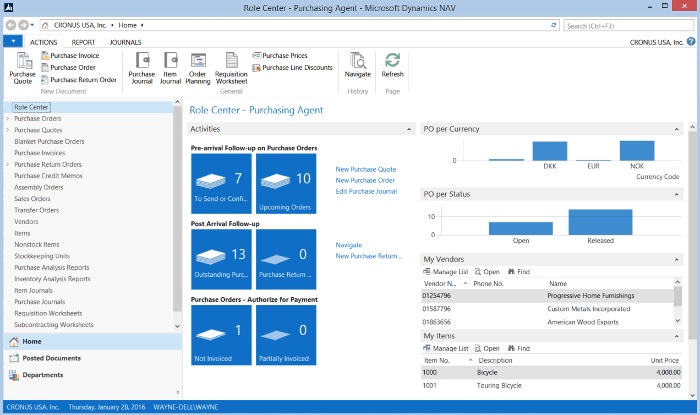700x415 pixels.
Task: Click the Edit Purchase Journal link
Action: pos(366,191)
